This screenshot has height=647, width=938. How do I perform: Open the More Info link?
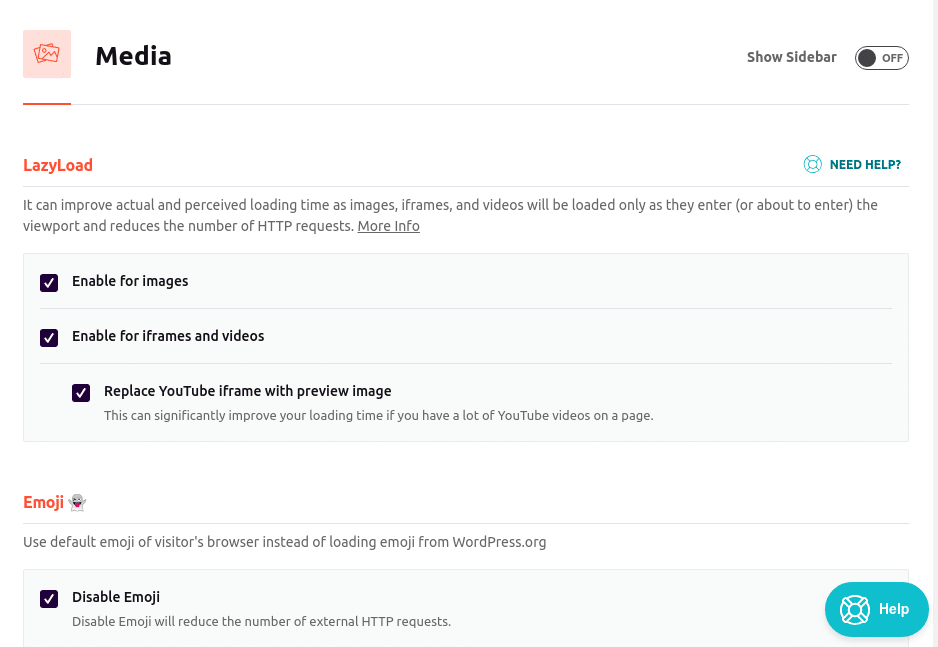tap(388, 226)
